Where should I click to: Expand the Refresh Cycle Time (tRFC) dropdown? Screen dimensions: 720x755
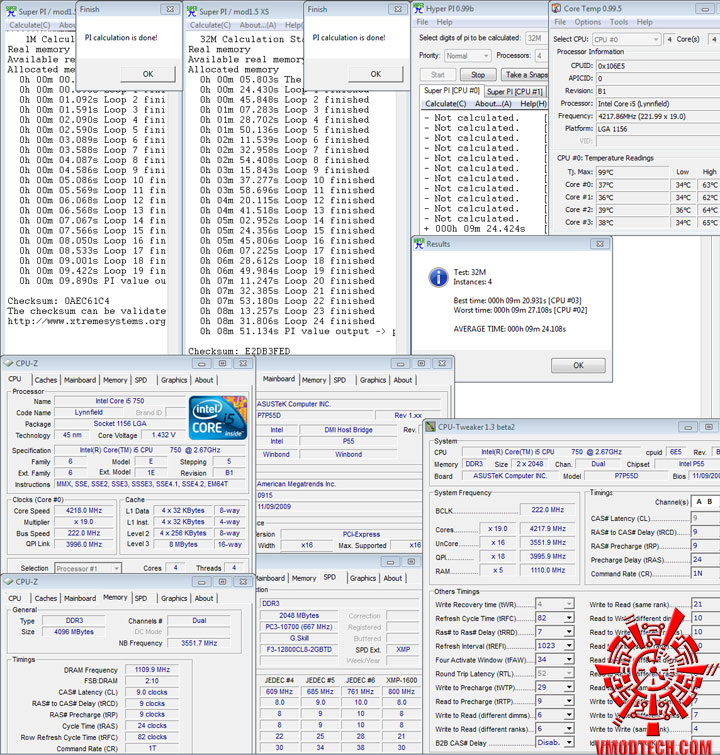coord(569,618)
